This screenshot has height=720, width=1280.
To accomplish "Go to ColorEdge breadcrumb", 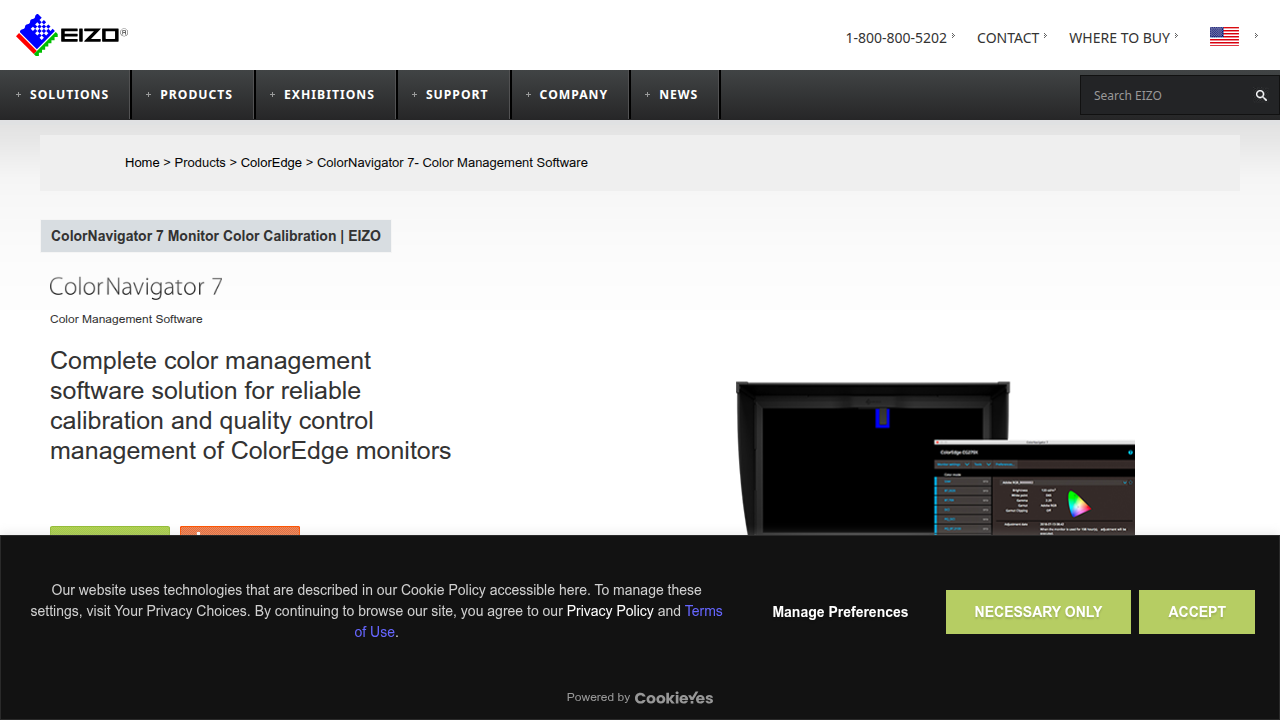I will pos(271,162).
